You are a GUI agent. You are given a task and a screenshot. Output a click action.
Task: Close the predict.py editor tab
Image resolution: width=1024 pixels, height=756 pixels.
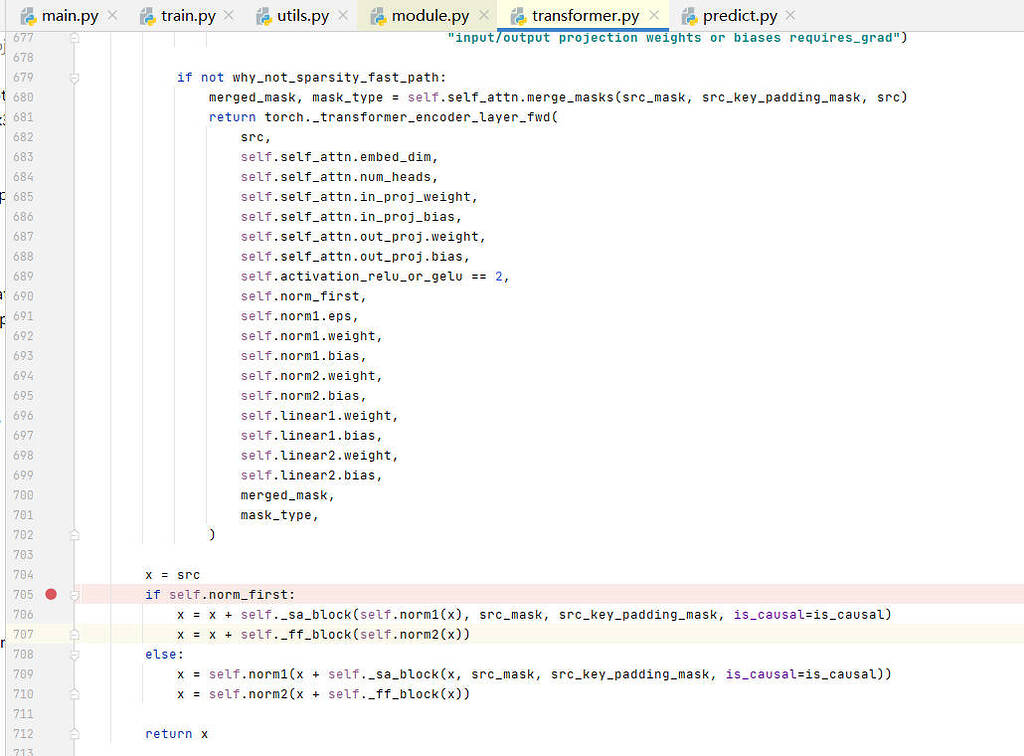(791, 16)
